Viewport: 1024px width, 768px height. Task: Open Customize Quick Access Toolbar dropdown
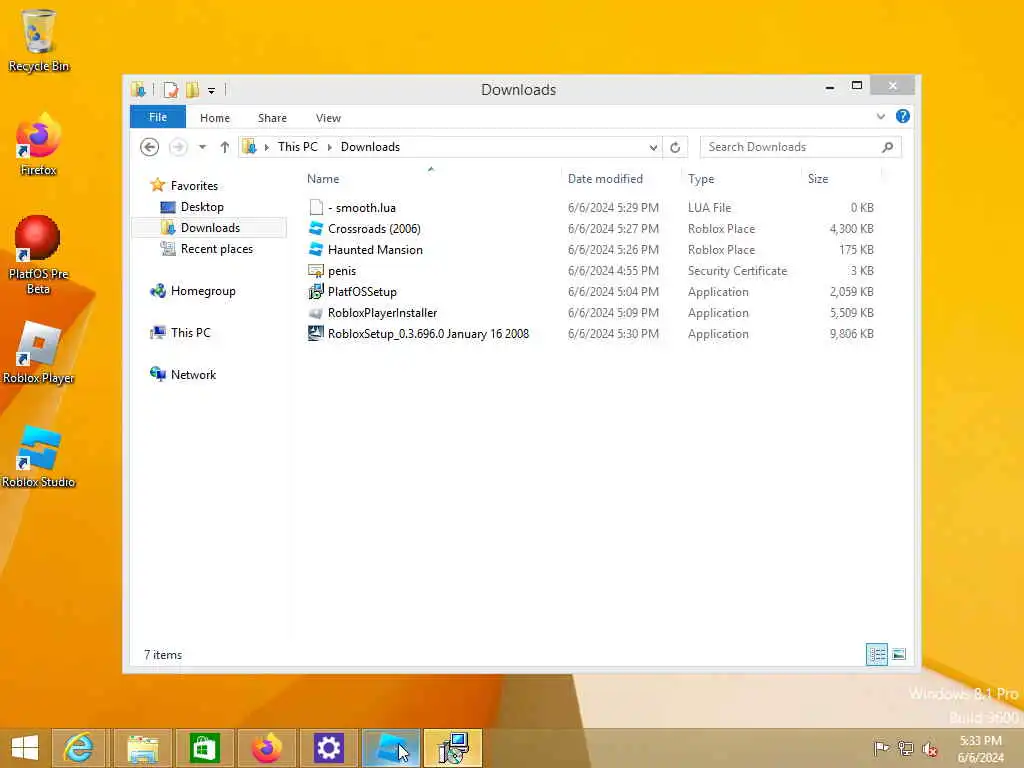[212, 91]
